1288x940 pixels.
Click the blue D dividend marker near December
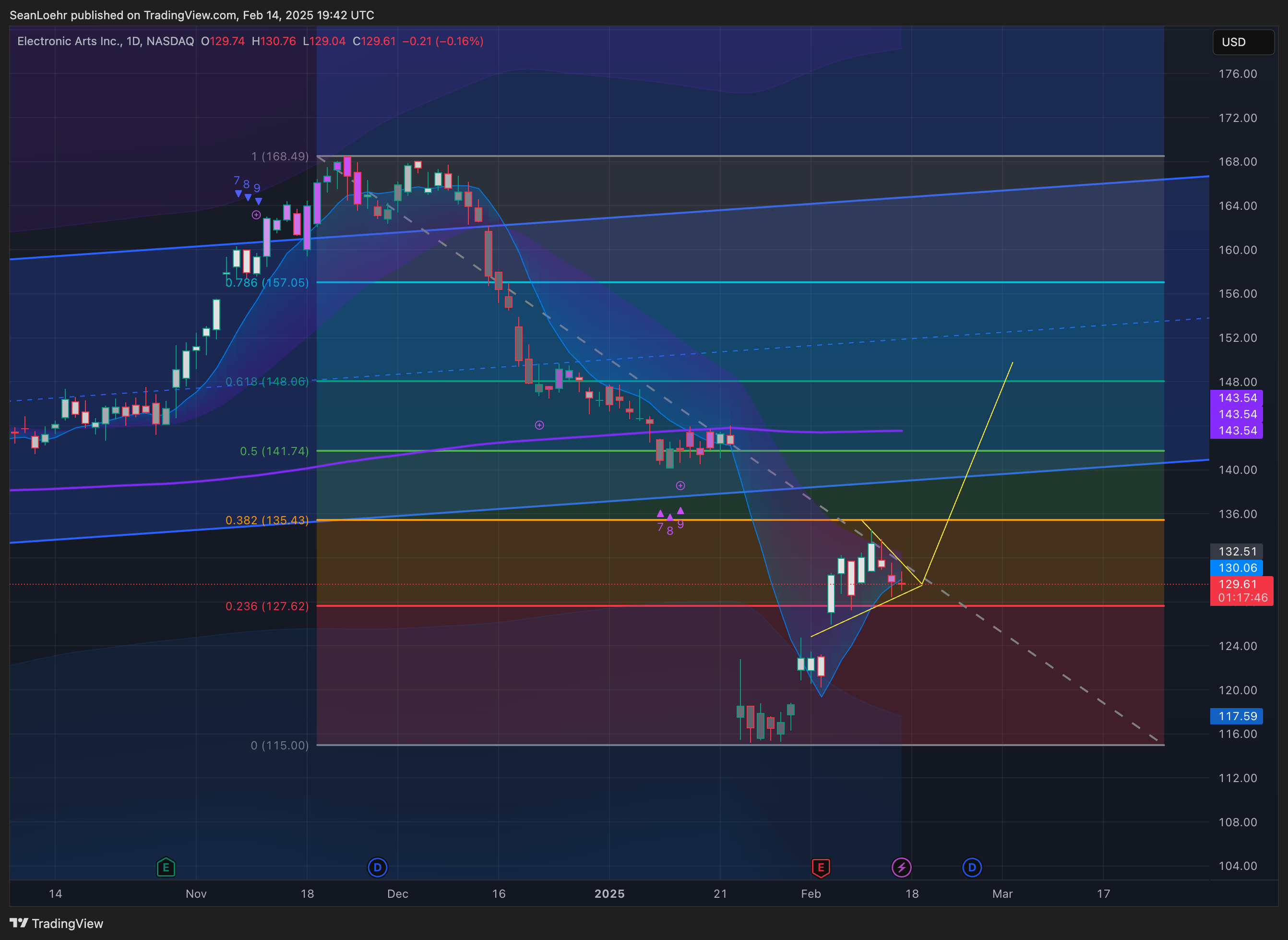pyautogui.click(x=378, y=867)
